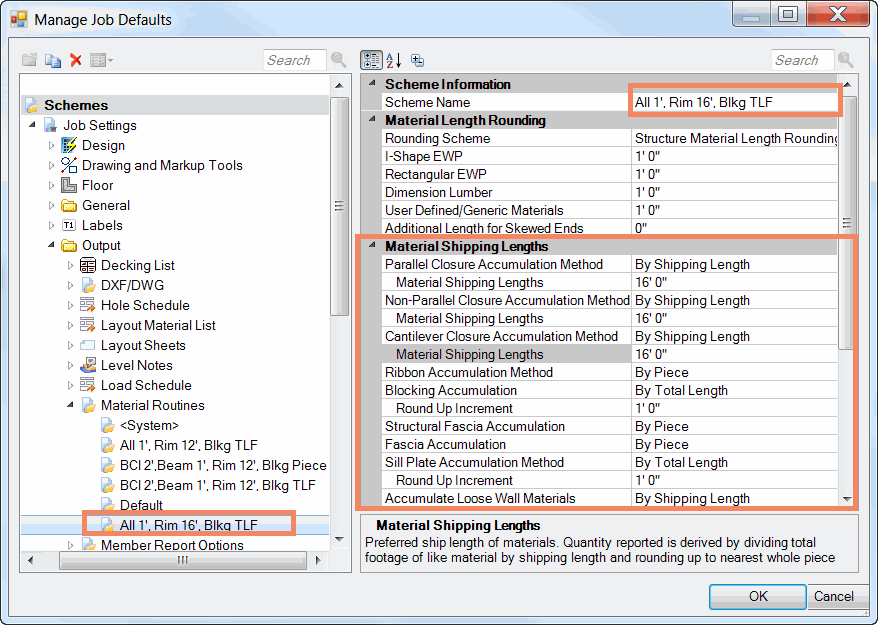
Task: Expand the DXF/DWG node
Action: click(x=70, y=285)
